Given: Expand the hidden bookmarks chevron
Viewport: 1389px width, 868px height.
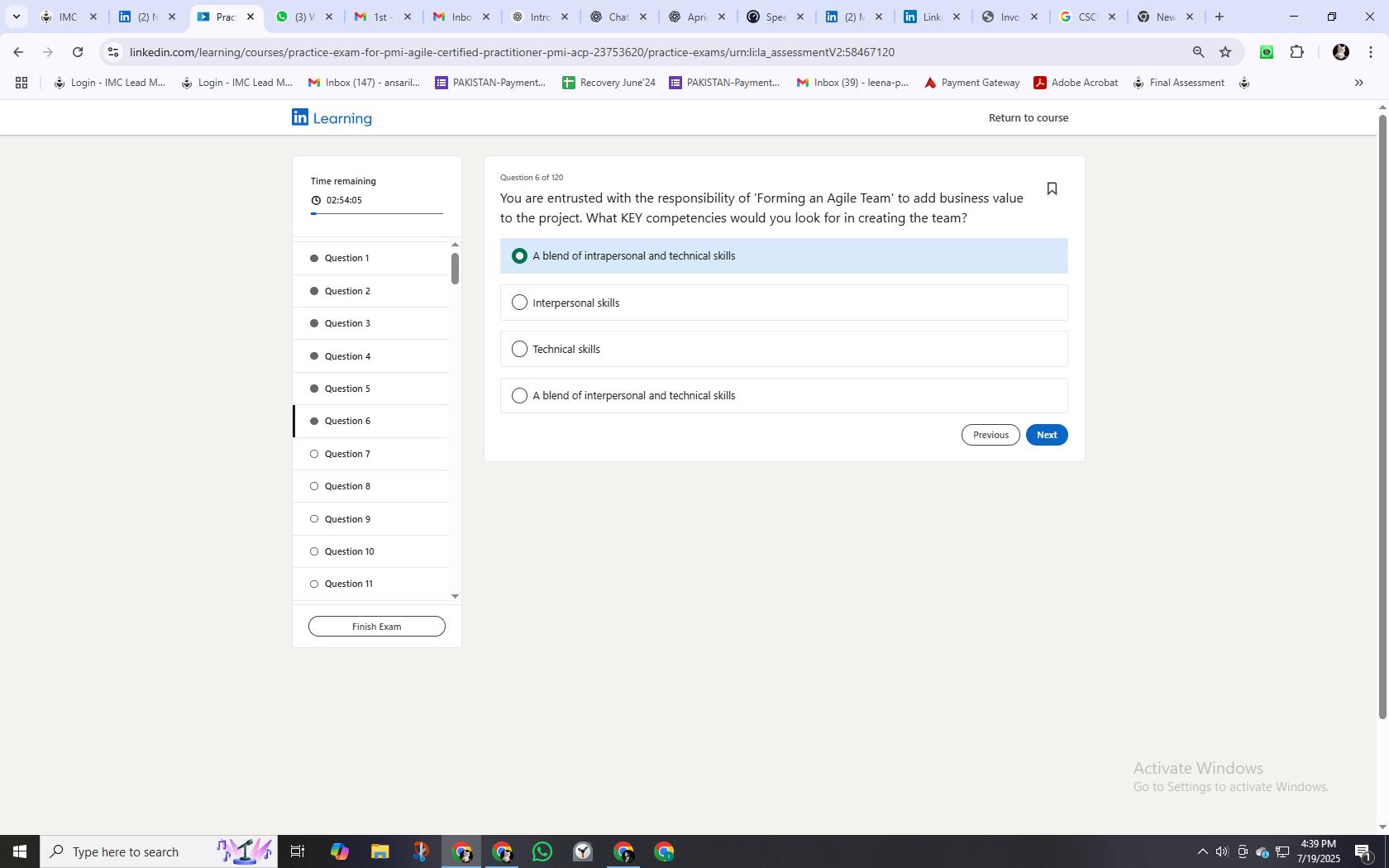Looking at the screenshot, I should pyautogui.click(x=1358, y=83).
